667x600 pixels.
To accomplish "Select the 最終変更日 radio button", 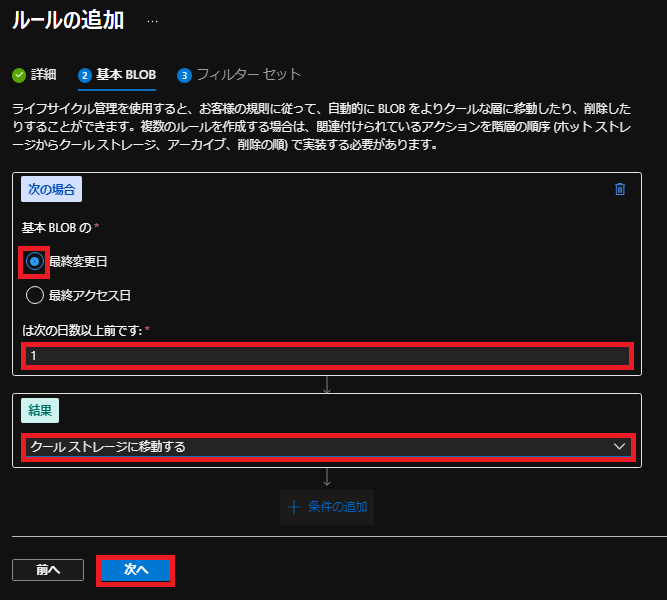I will (34, 261).
